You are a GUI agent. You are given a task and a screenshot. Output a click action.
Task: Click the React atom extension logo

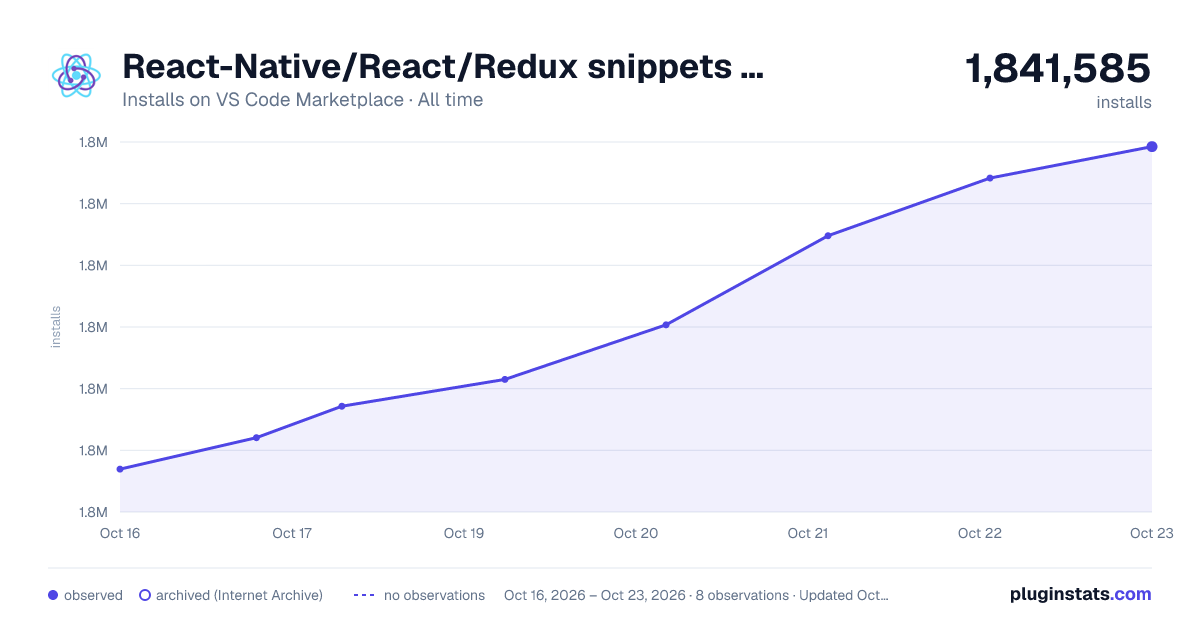click(x=76, y=75)
